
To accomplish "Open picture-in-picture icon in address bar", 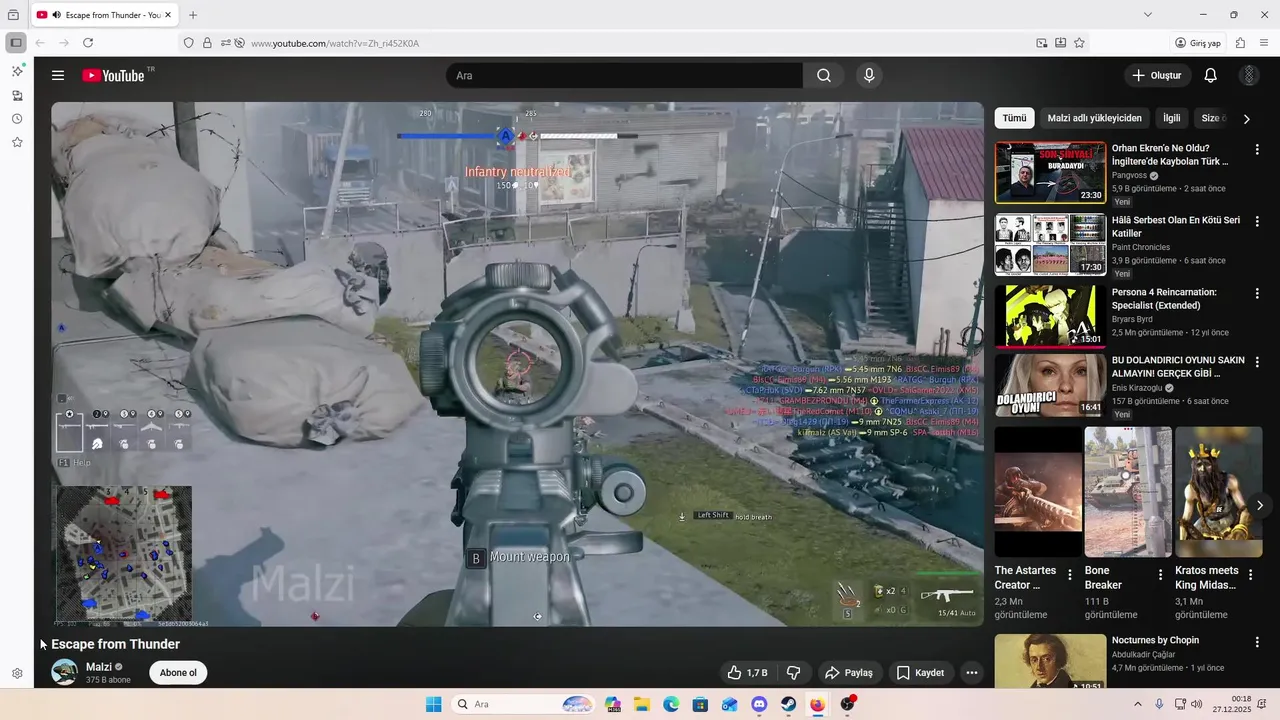I will click(x=1042, y=43).
